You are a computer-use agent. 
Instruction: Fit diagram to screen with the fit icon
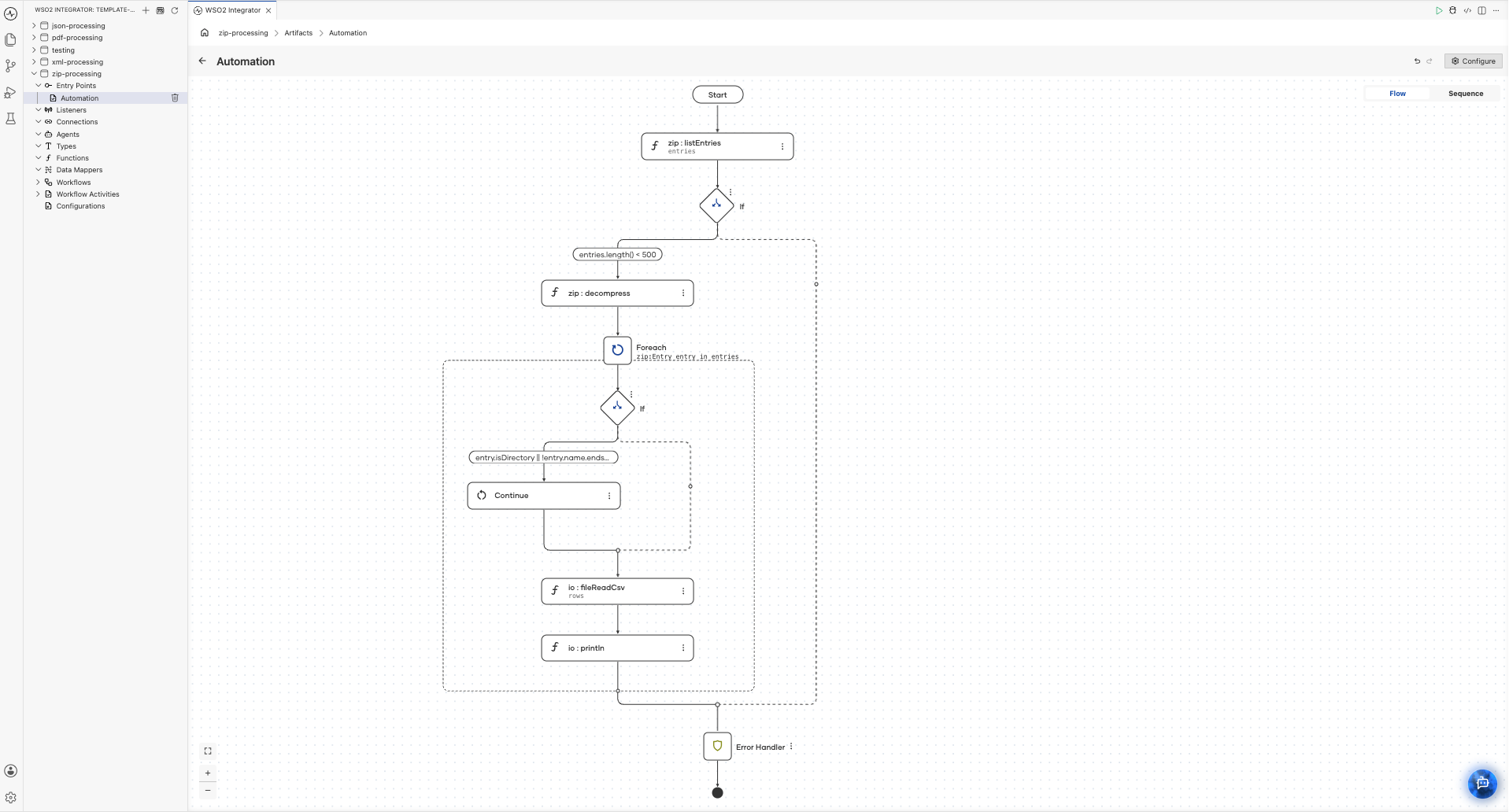click(x=208, y=751)
